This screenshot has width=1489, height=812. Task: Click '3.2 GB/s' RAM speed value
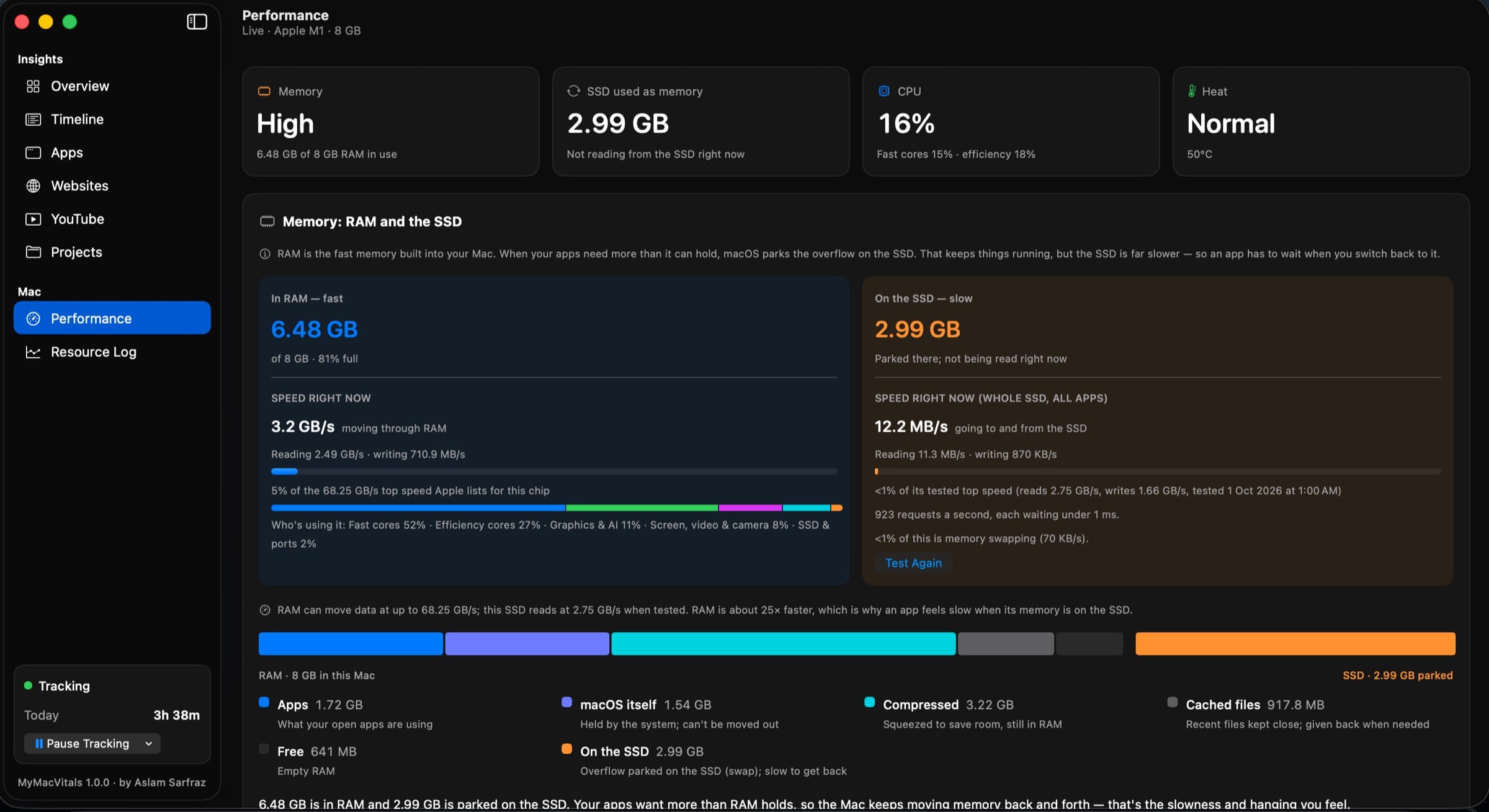click(x=303, y=427)
